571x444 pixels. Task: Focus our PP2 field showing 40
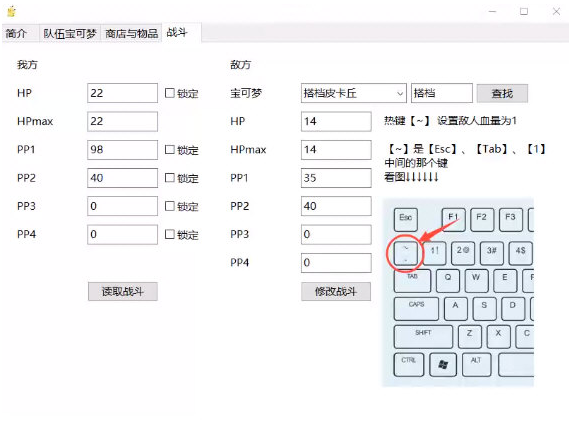pos(122,178)
